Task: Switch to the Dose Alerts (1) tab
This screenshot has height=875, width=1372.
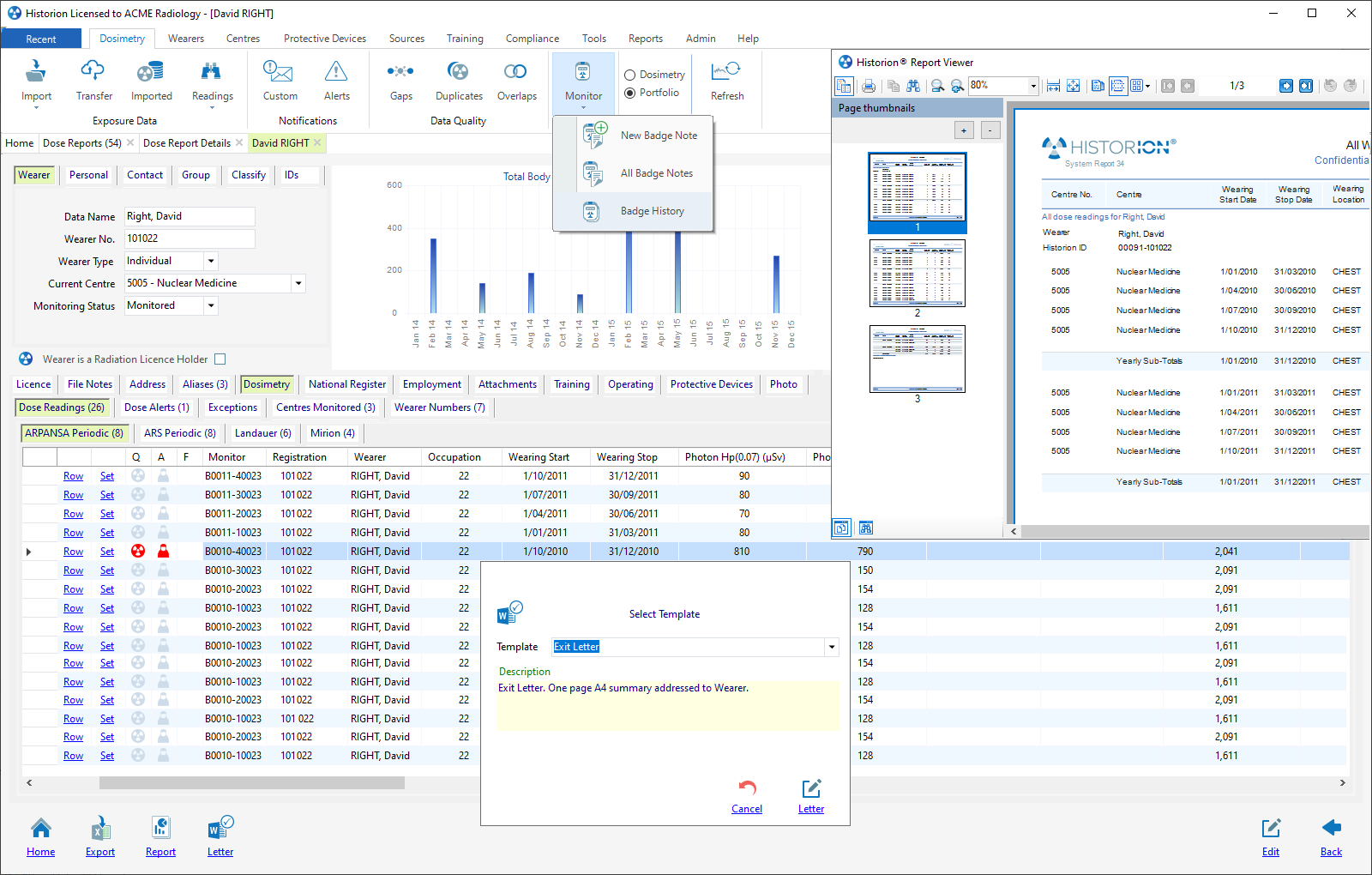Action: pos(157,407)
